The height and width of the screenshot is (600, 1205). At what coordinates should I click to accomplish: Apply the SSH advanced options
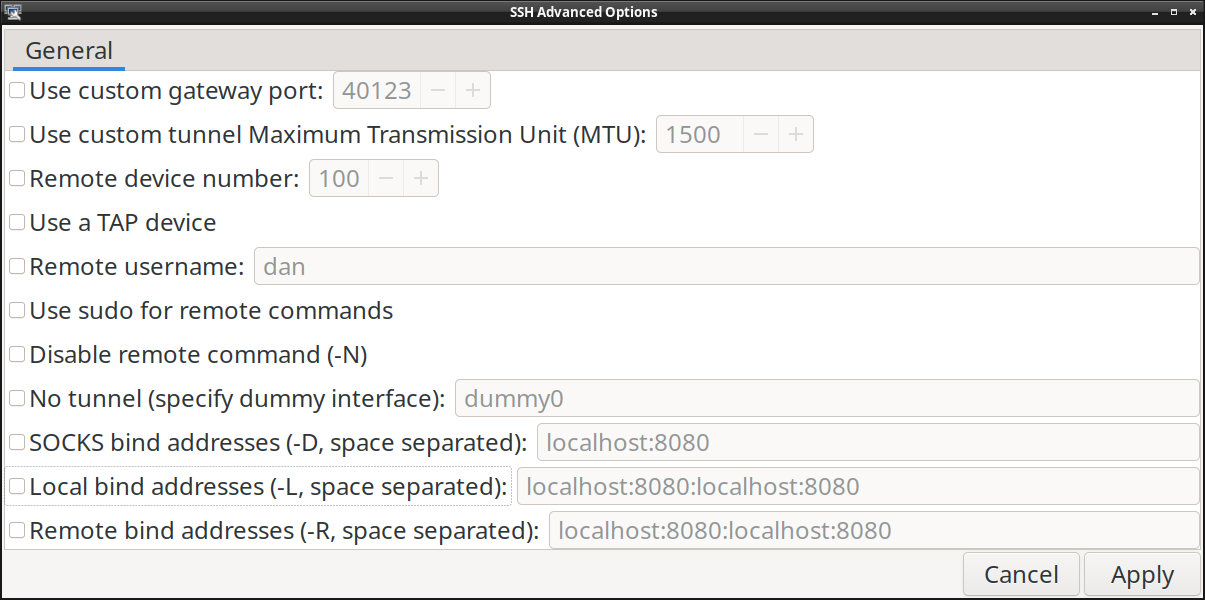(1142, 575)
